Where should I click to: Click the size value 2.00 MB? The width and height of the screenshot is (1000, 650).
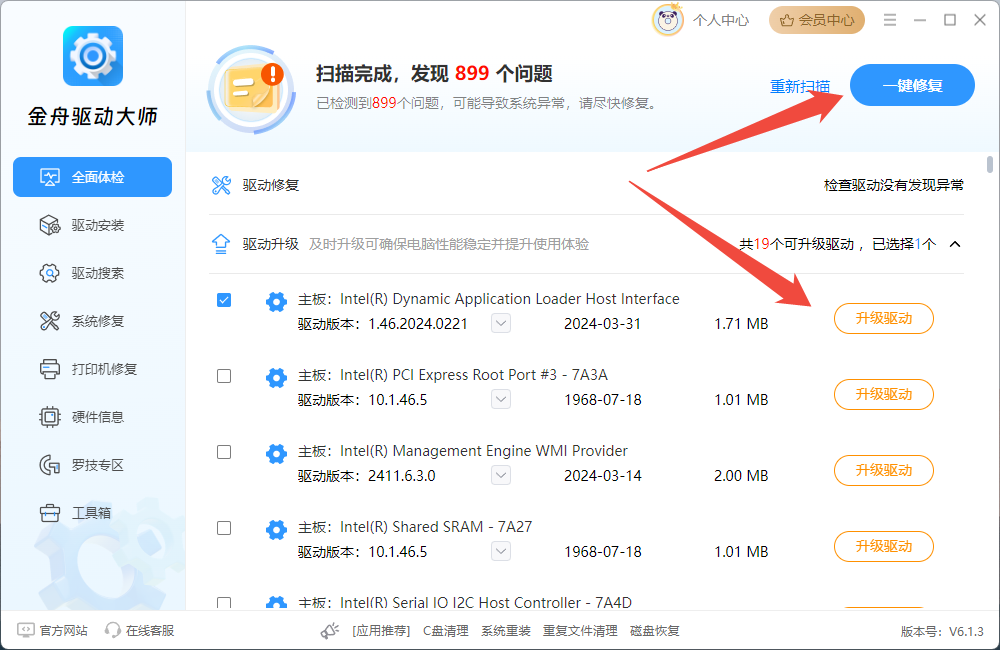[x=741, y=476]
